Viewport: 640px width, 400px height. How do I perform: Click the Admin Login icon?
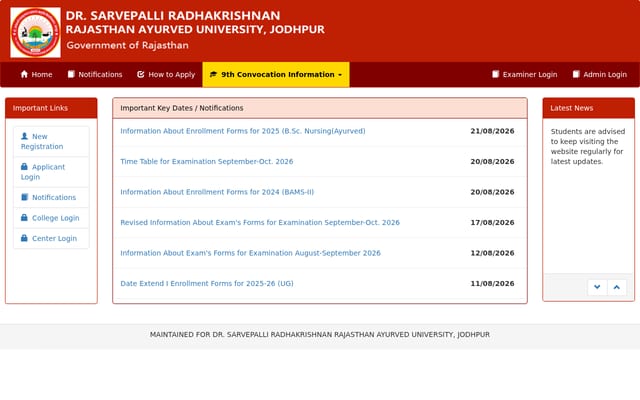click(576, 74)
